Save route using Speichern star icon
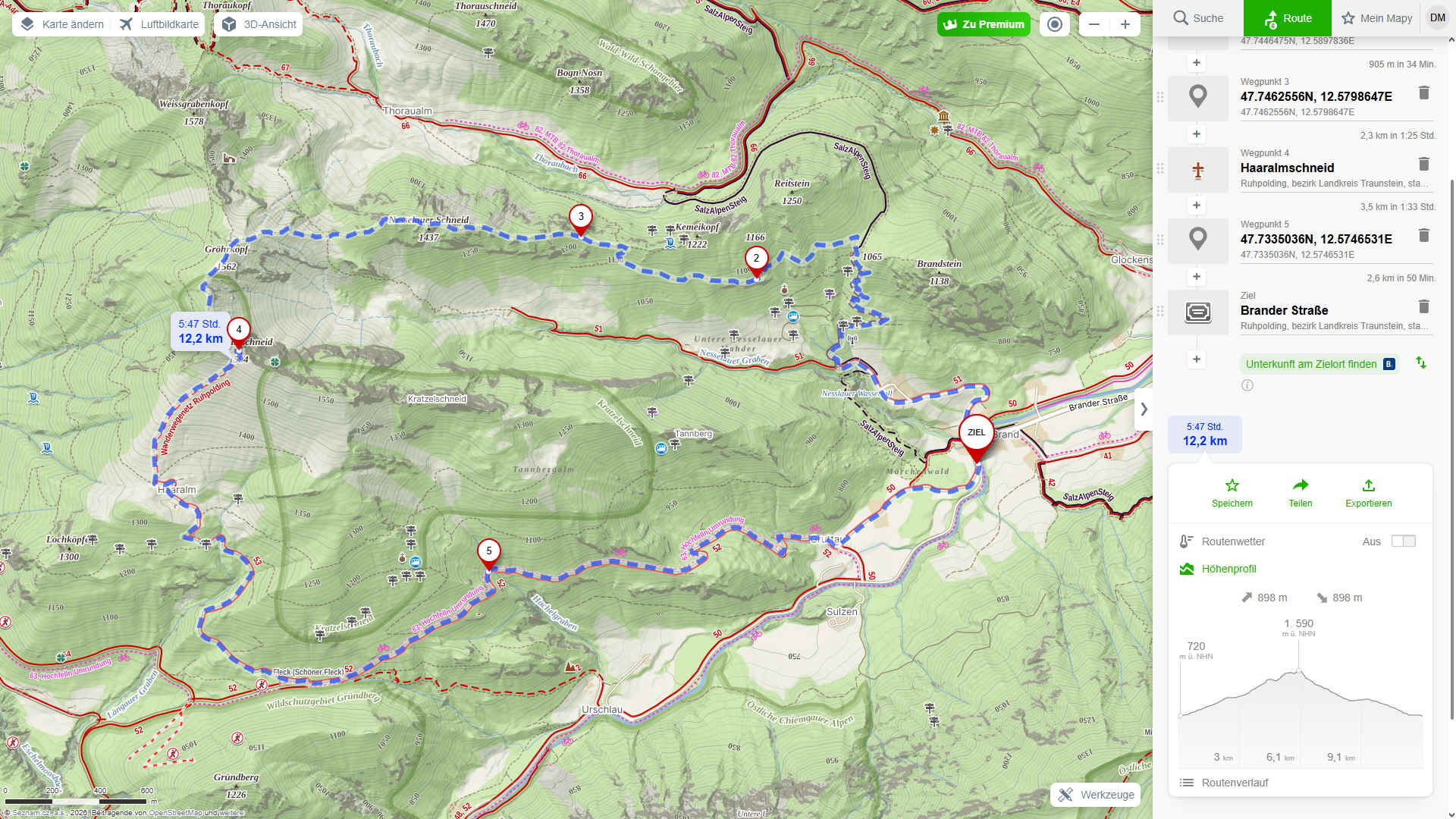The image size is (1456, 819). click(x=1232, y=493)
